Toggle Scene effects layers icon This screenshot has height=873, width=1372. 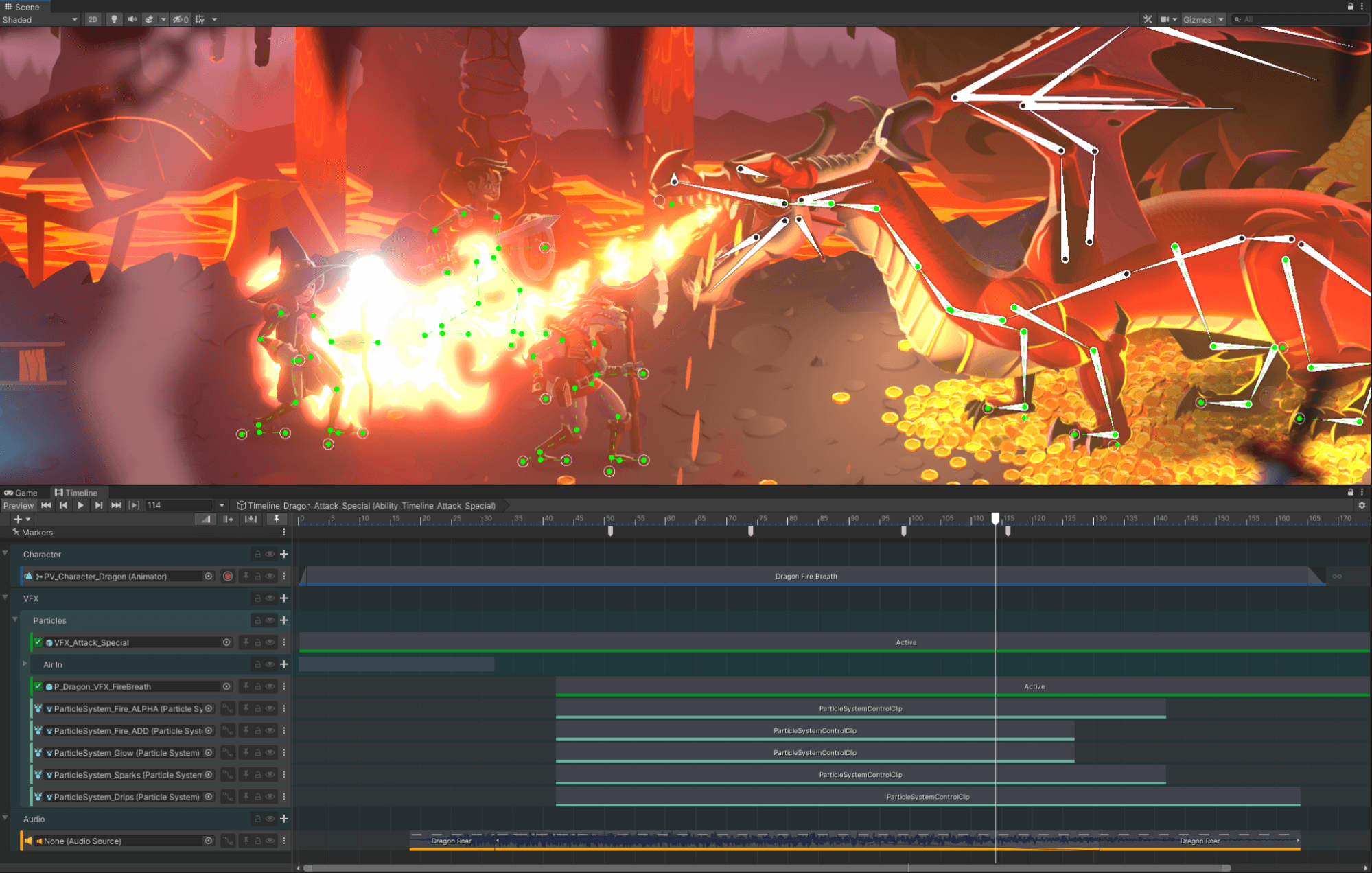tap(149, 19)
